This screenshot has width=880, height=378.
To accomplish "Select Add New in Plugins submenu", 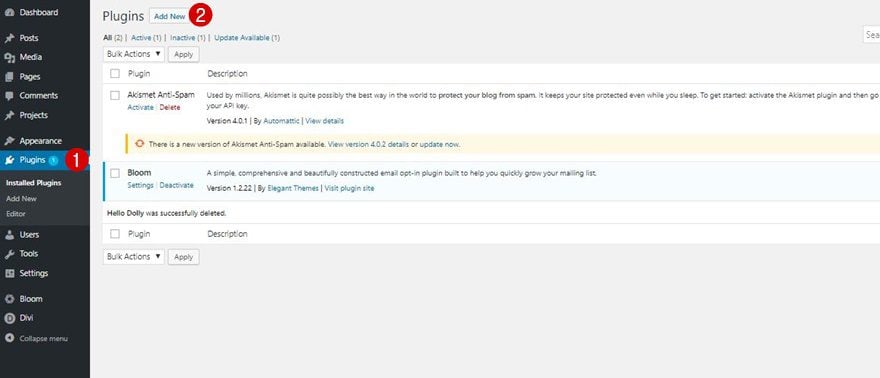I will tap(21, 199).
